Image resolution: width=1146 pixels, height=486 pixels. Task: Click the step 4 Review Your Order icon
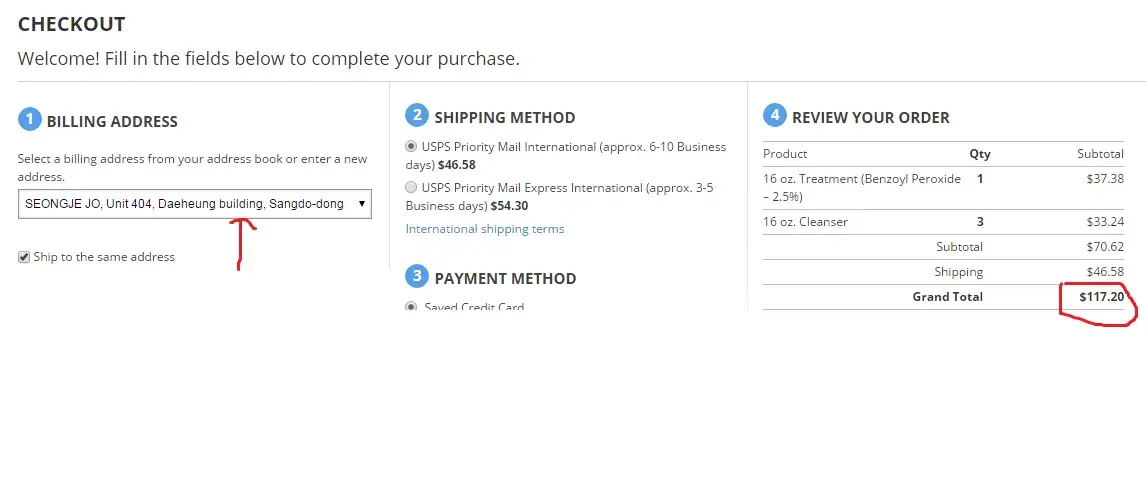coord(774,116)
